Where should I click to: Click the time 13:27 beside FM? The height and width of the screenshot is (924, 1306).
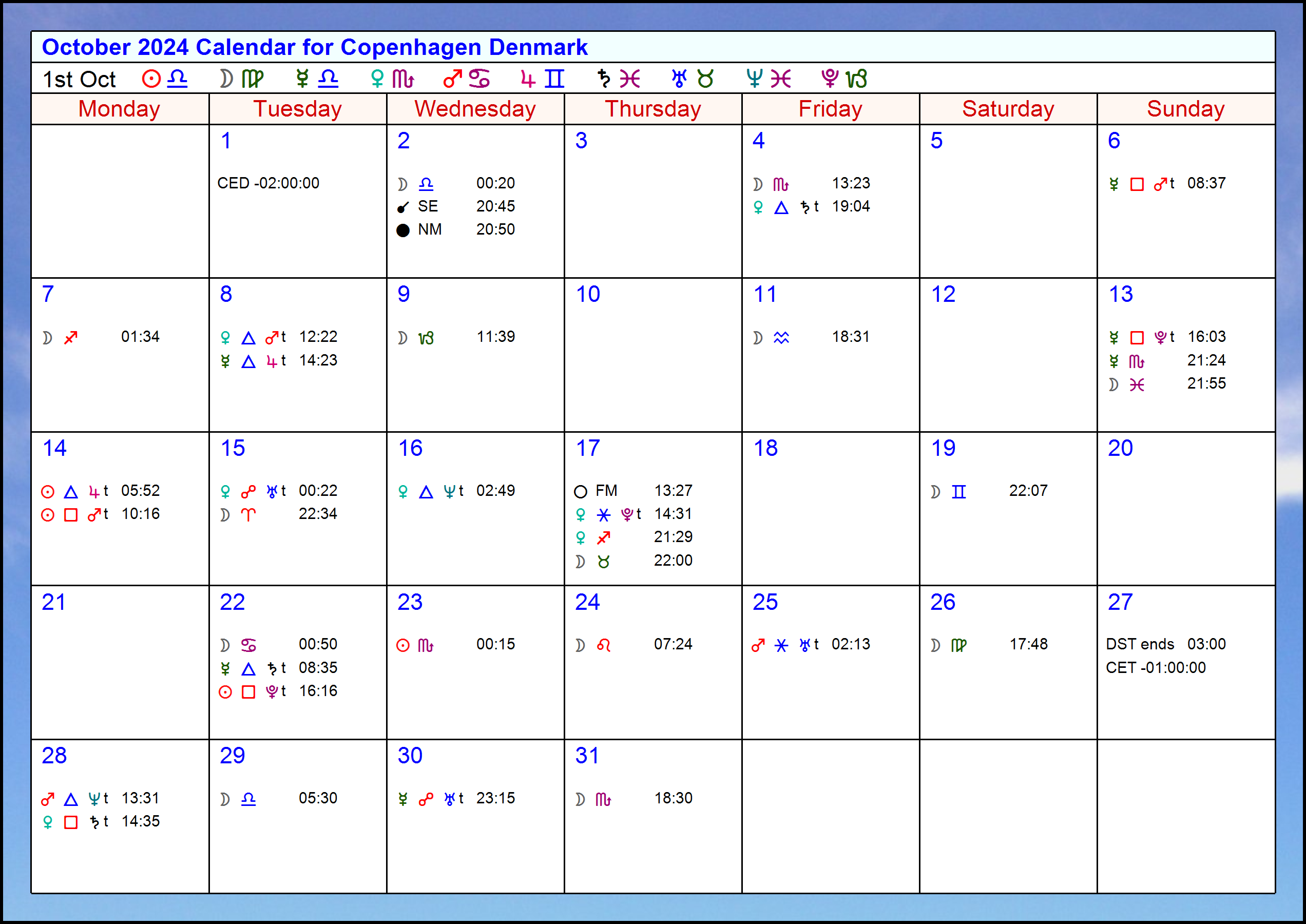673,490
